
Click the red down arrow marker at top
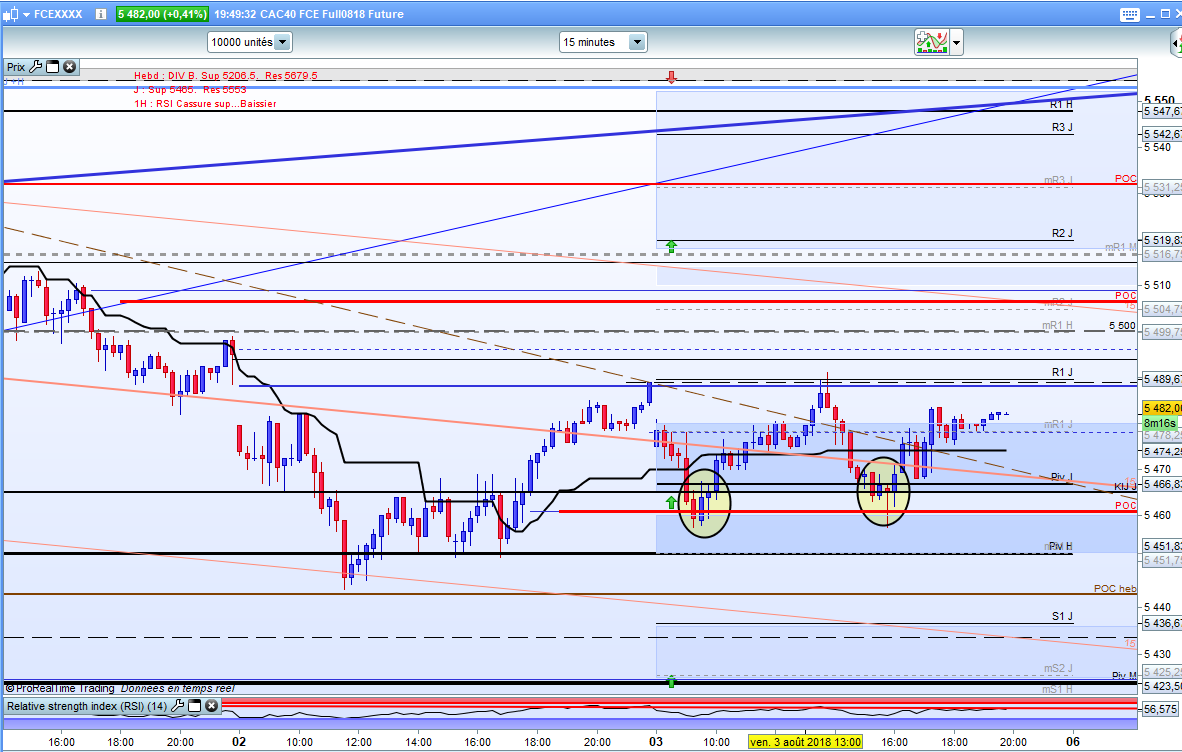[x=671, y=77]
